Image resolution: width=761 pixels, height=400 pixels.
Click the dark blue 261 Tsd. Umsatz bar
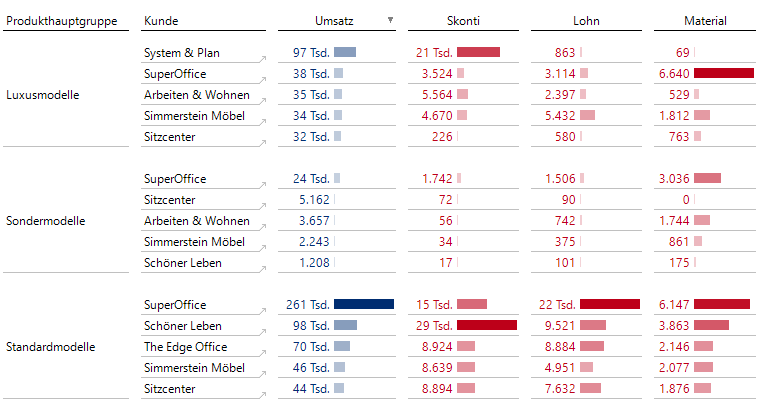click(x=364, y=304)
